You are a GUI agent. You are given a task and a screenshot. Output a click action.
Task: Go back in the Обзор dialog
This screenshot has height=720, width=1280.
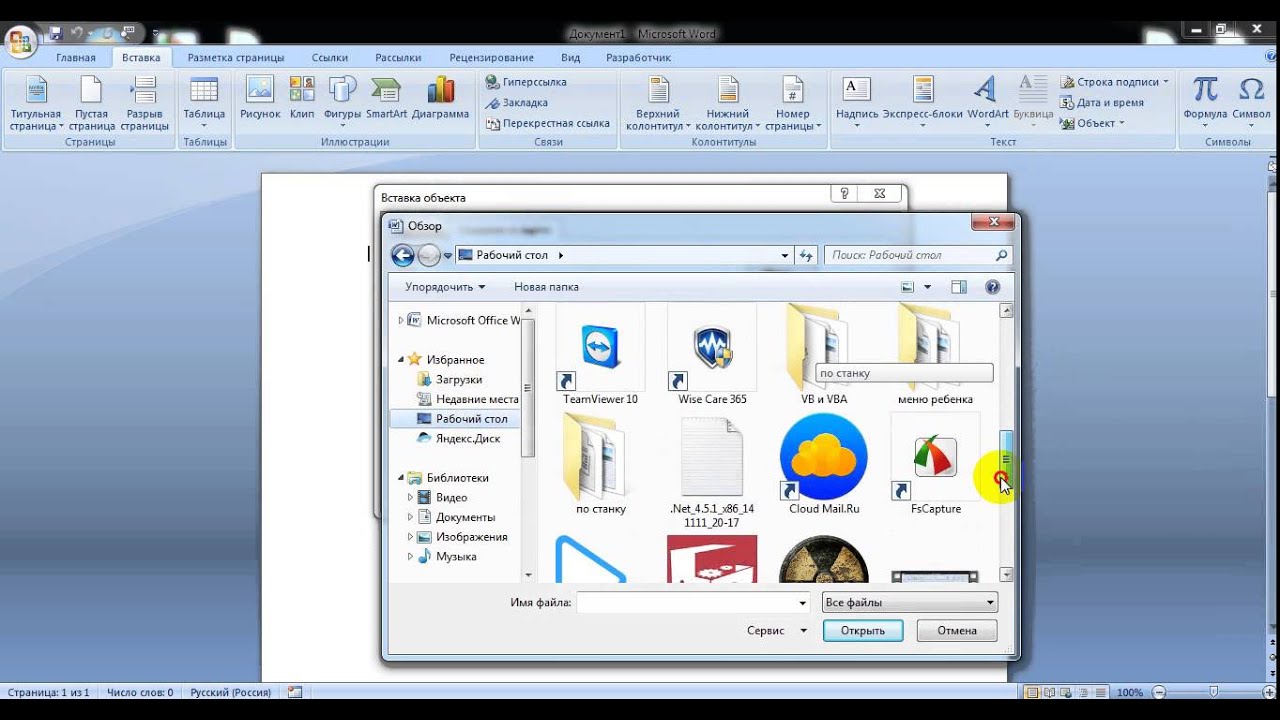403,255
